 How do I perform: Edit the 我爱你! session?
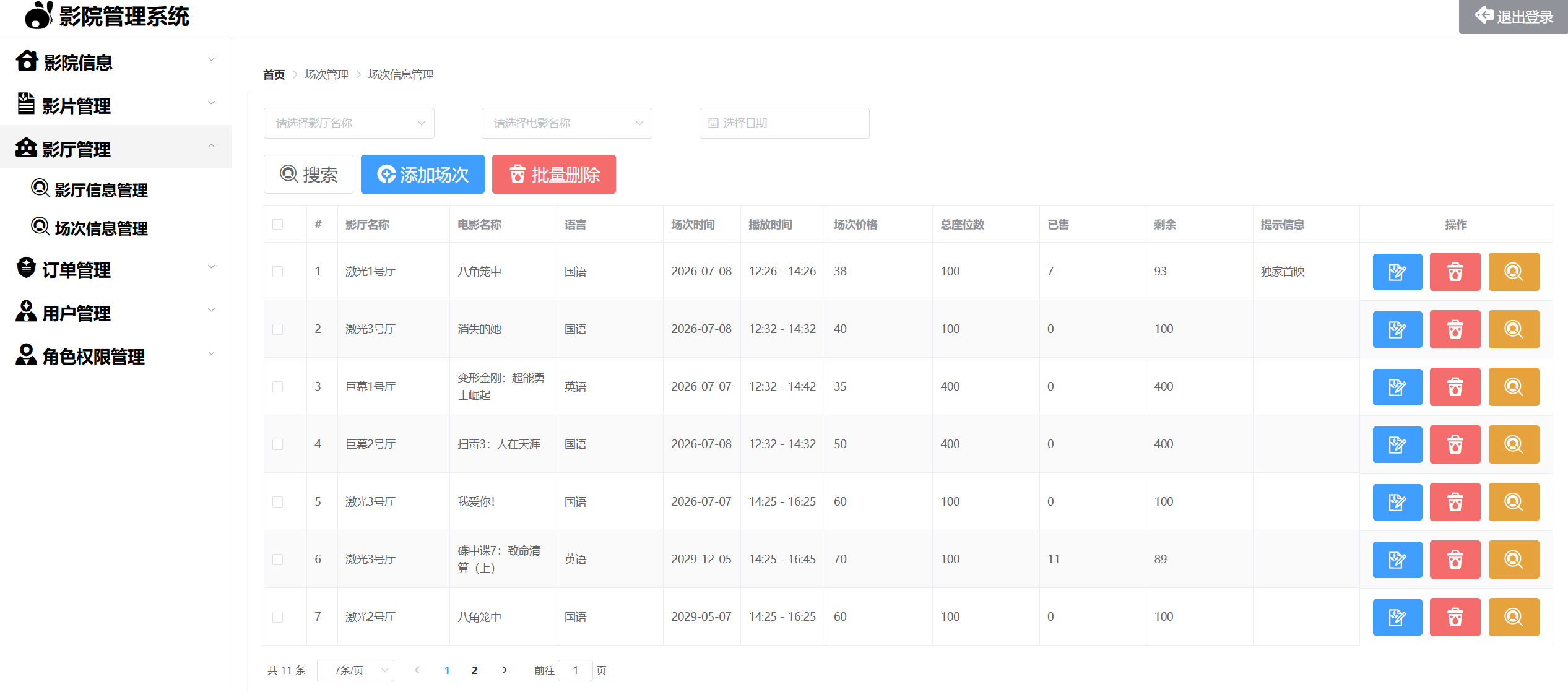pyautogui.click(x=1397, y=502)
